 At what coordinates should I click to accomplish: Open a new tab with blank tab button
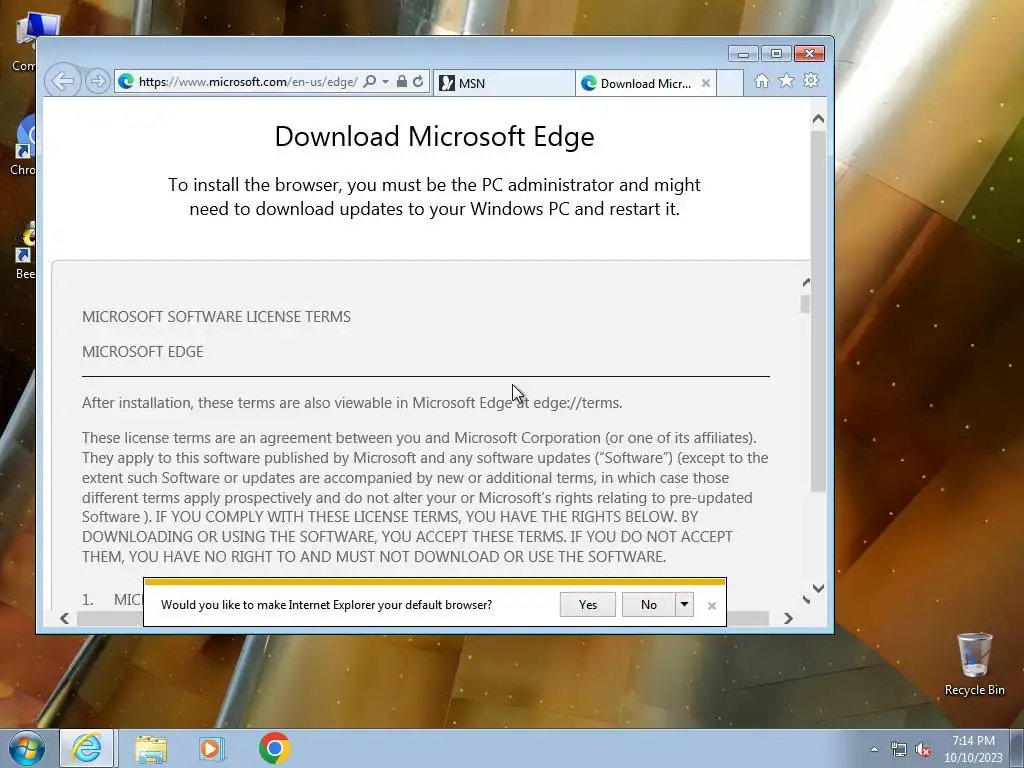click(x=730, y=83)
